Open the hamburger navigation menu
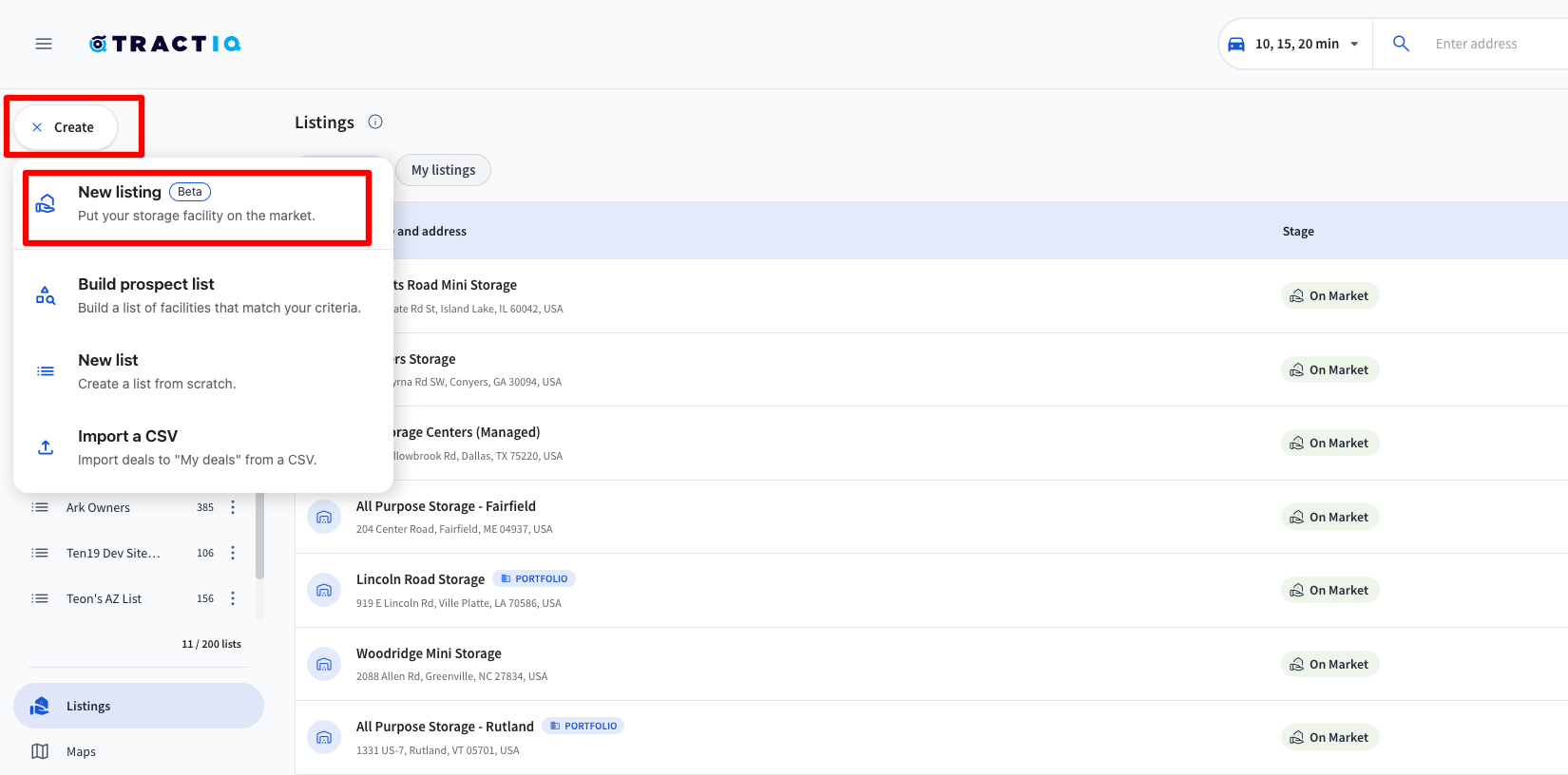The height and width of the screenshot is (775, 1568). (x=44, y=44)
